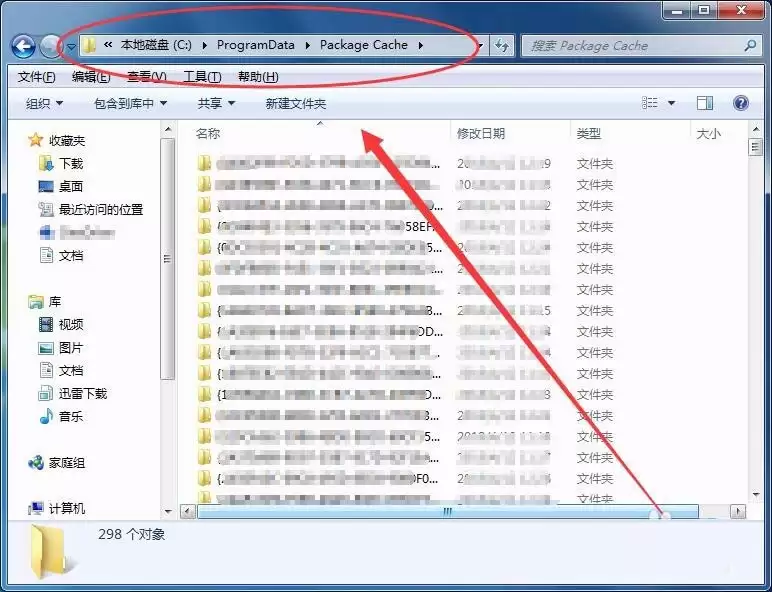Image resolution: width=772 pixels, height=592 pixels.
Task: Click the 文档 library icon under 库
Action: [46, 370]
